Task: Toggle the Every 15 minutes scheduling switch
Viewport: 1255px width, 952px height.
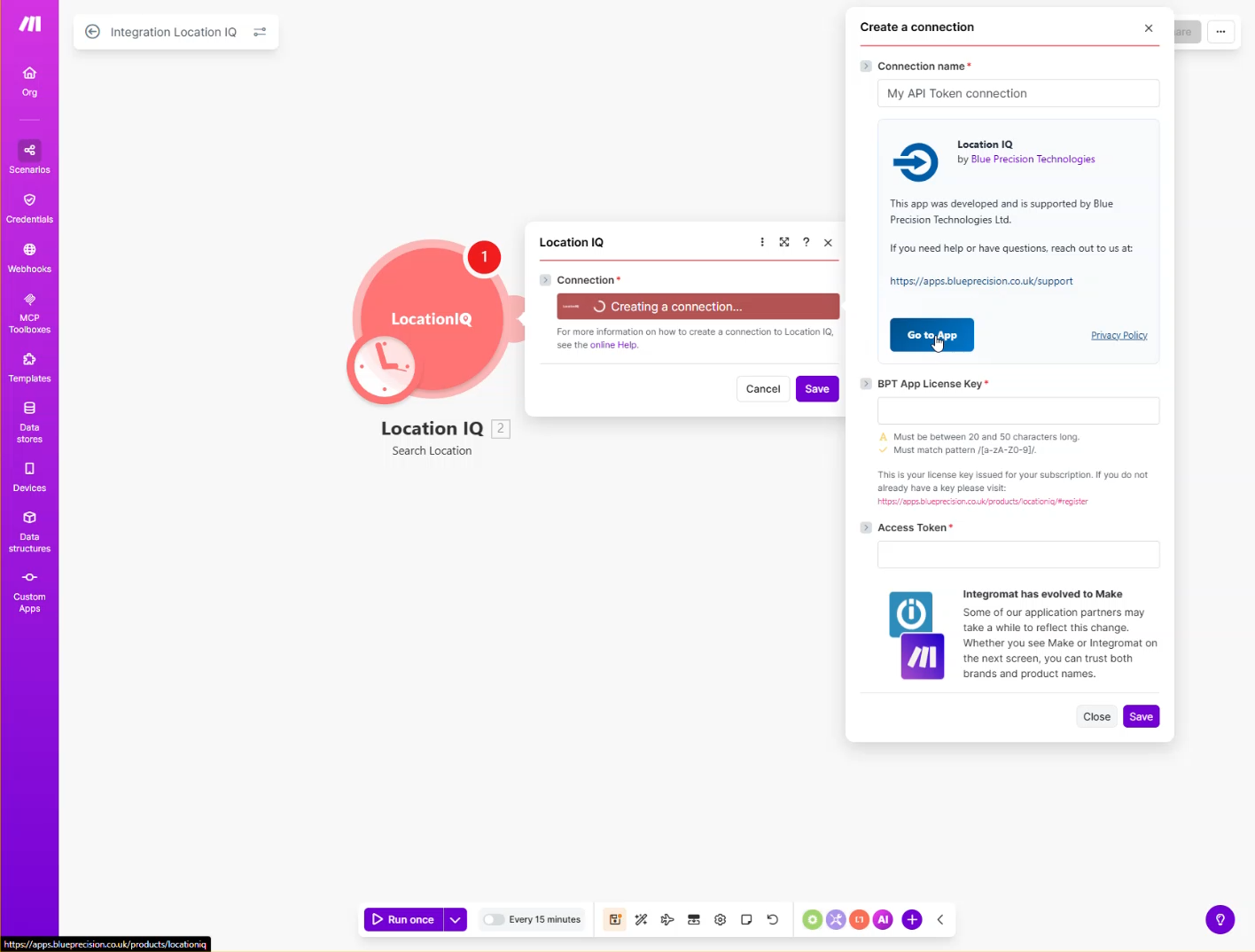Action: pos(494,919)
